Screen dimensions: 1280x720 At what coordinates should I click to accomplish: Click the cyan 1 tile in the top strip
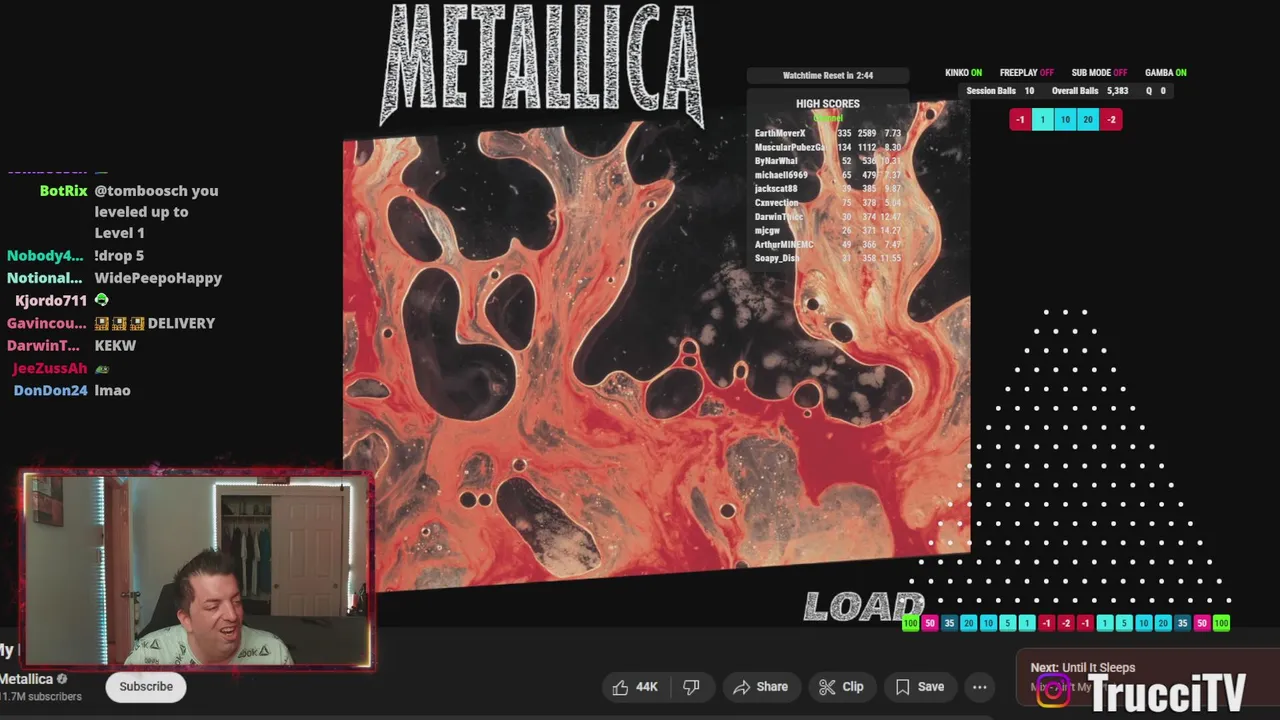point(1042,119)
